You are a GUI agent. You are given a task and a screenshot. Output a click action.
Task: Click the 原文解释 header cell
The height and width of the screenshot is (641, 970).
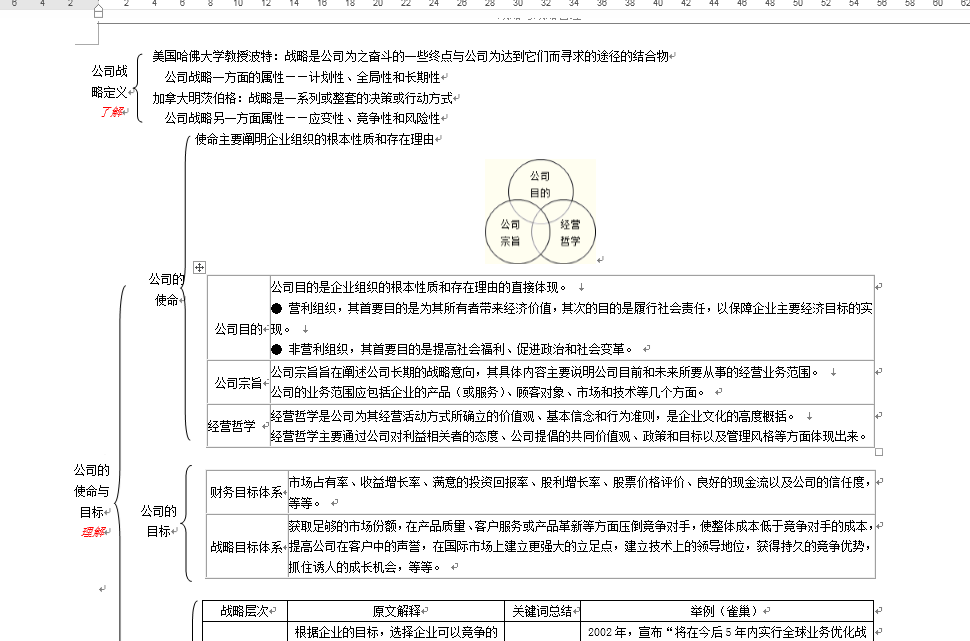(x=397, y=611)
